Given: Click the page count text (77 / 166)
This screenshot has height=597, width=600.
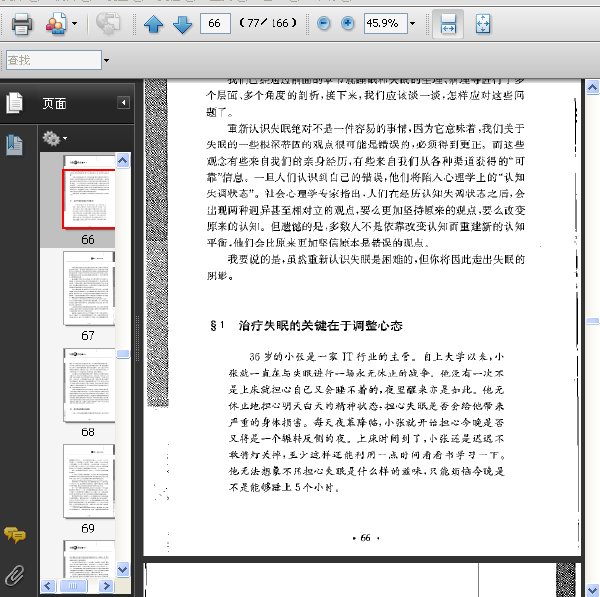Looking at the screenshot, I should point(268,23).
